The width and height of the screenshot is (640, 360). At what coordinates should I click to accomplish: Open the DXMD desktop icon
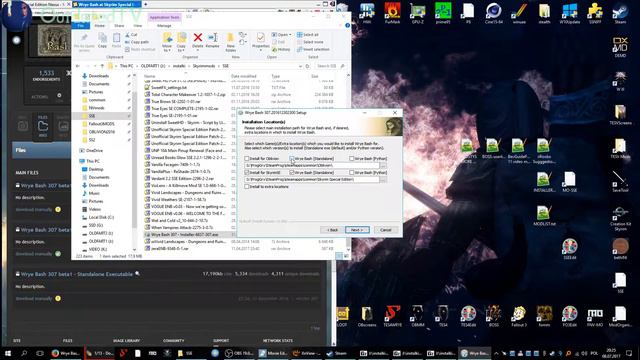pos(620,47)
